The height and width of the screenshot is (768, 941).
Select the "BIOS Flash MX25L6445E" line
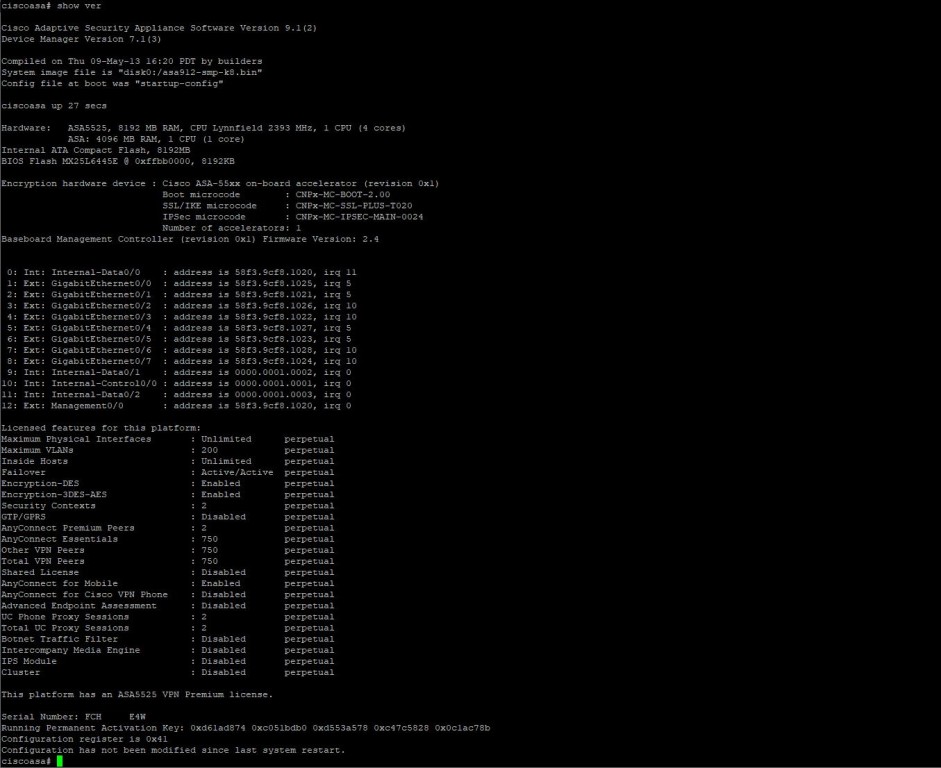click(118, 162)
